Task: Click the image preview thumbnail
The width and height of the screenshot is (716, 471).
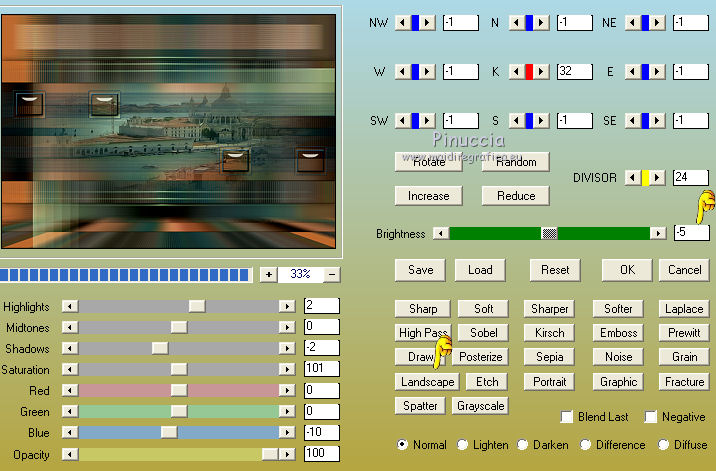Action: [x=168, y=132]
